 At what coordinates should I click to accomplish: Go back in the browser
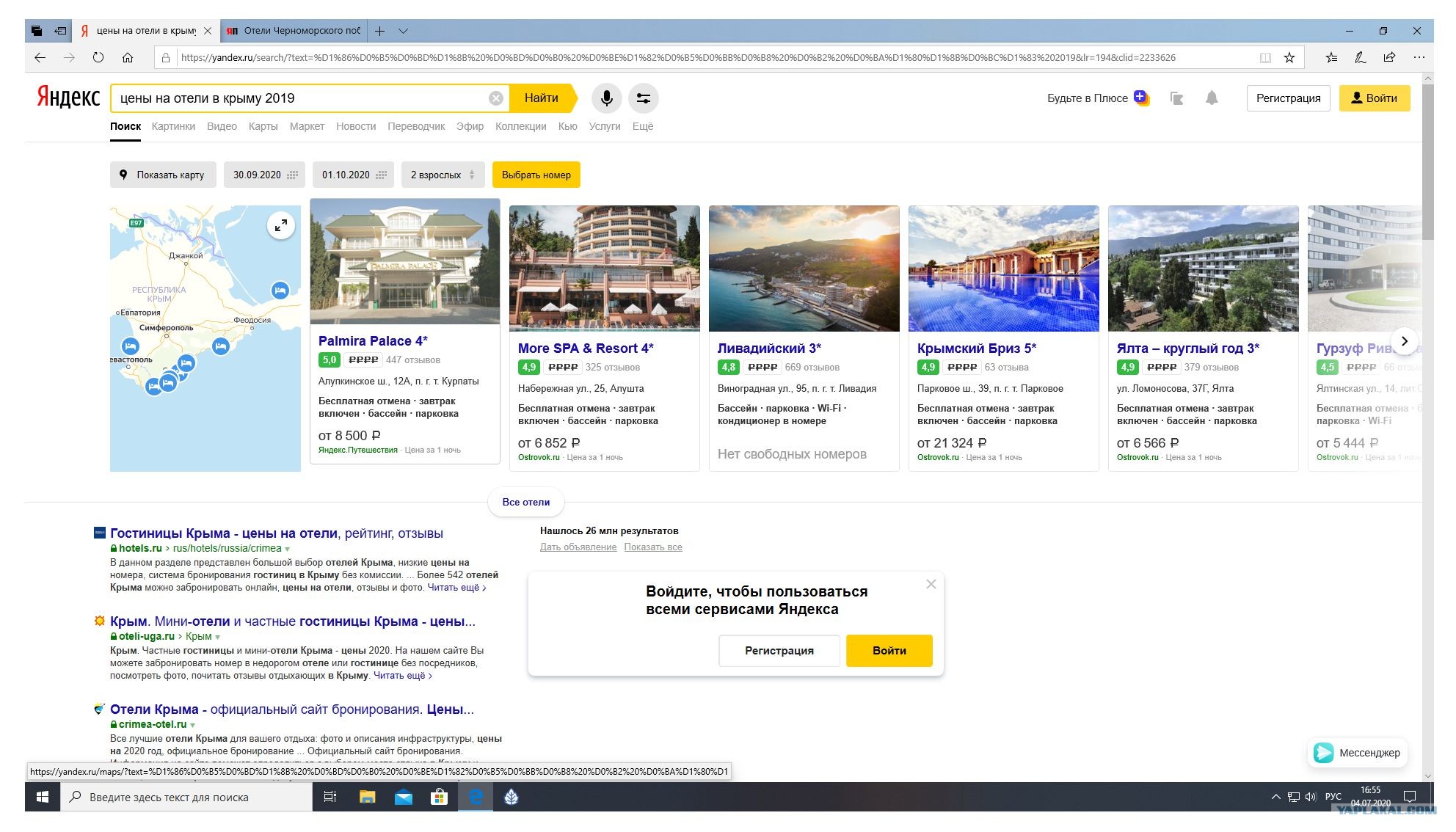pyautogui.click(x=40, y=57)
